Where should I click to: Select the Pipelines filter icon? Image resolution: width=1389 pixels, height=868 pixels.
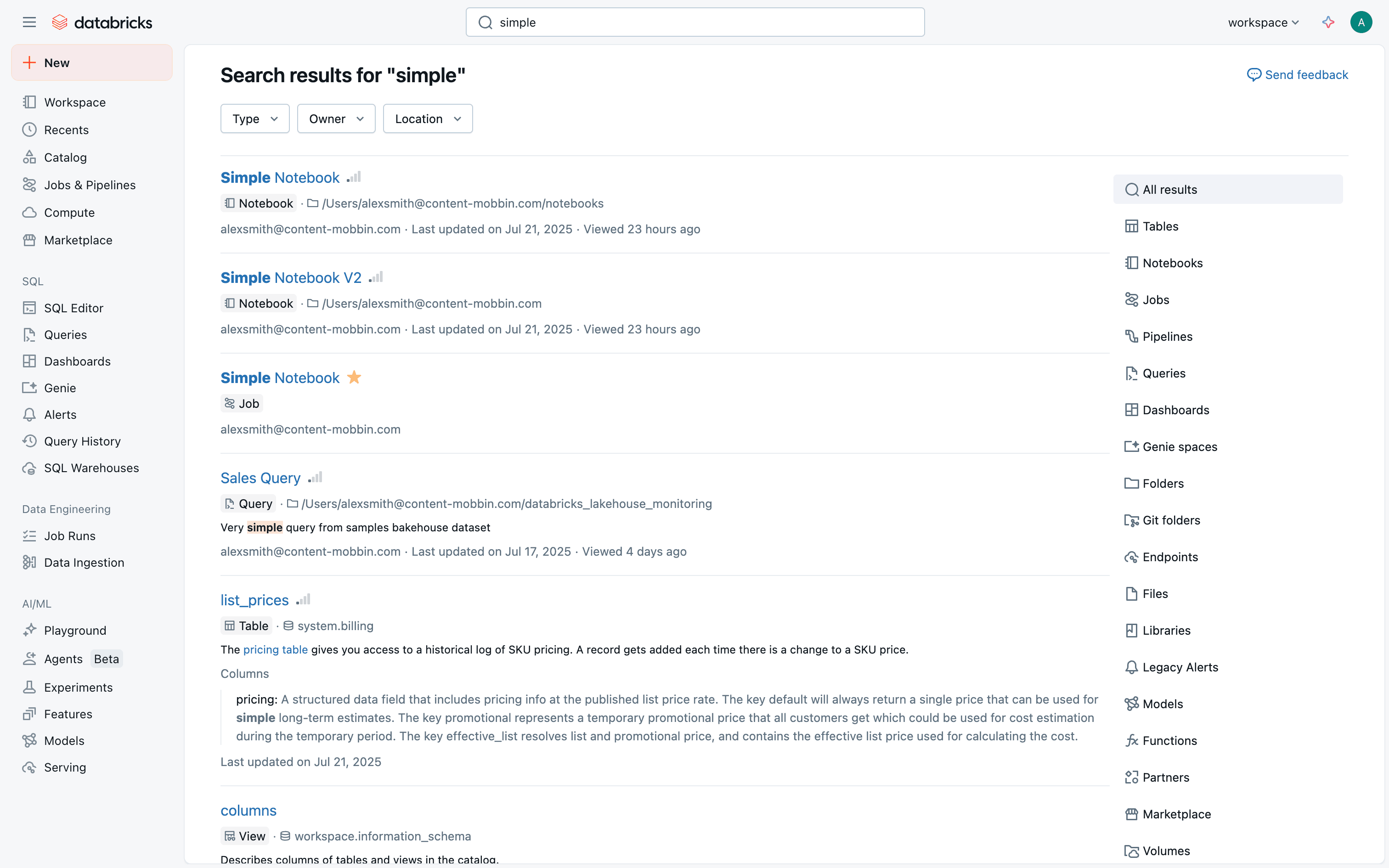1131,336
